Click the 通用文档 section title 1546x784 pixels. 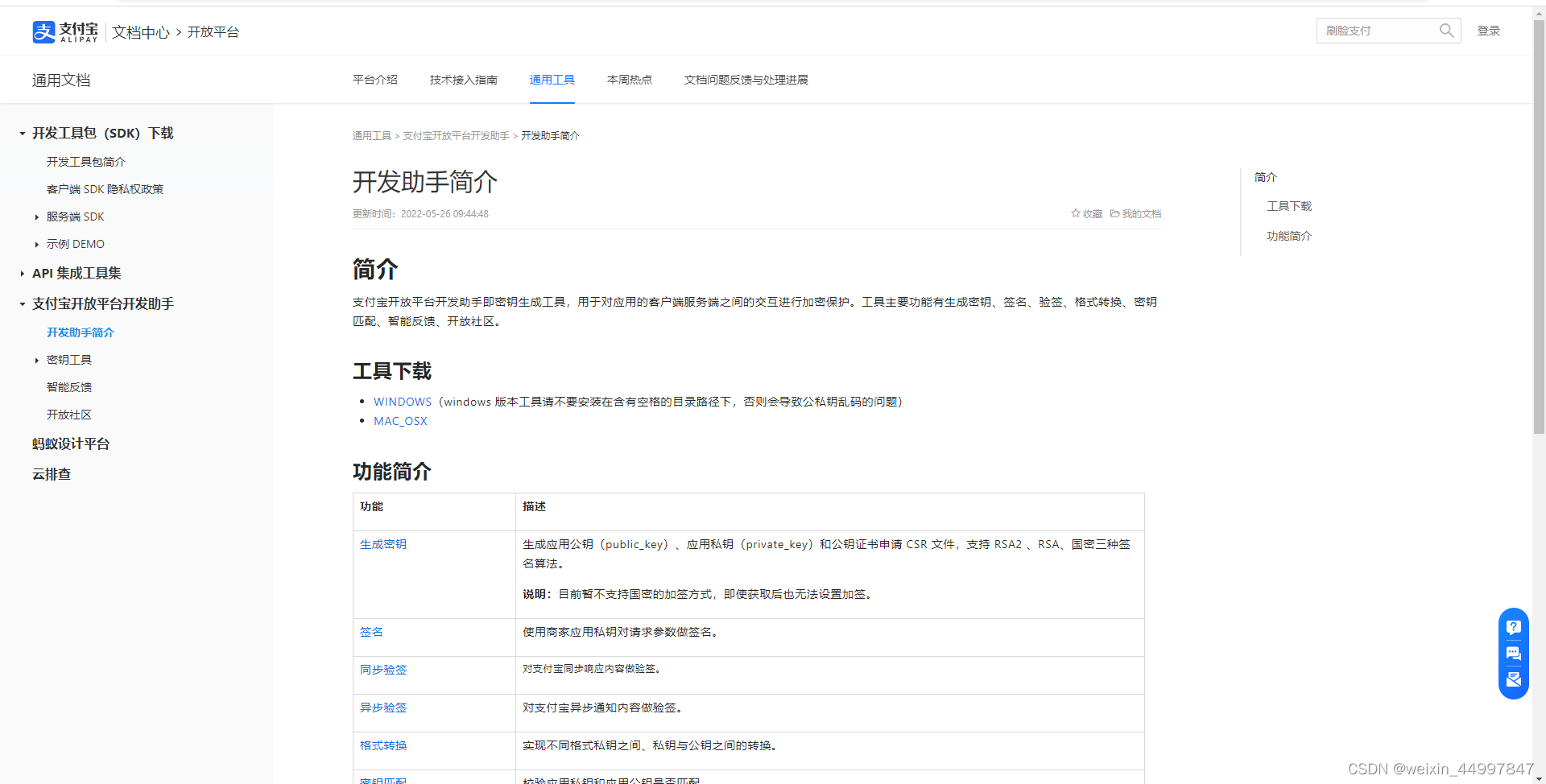tap(61, 80)
